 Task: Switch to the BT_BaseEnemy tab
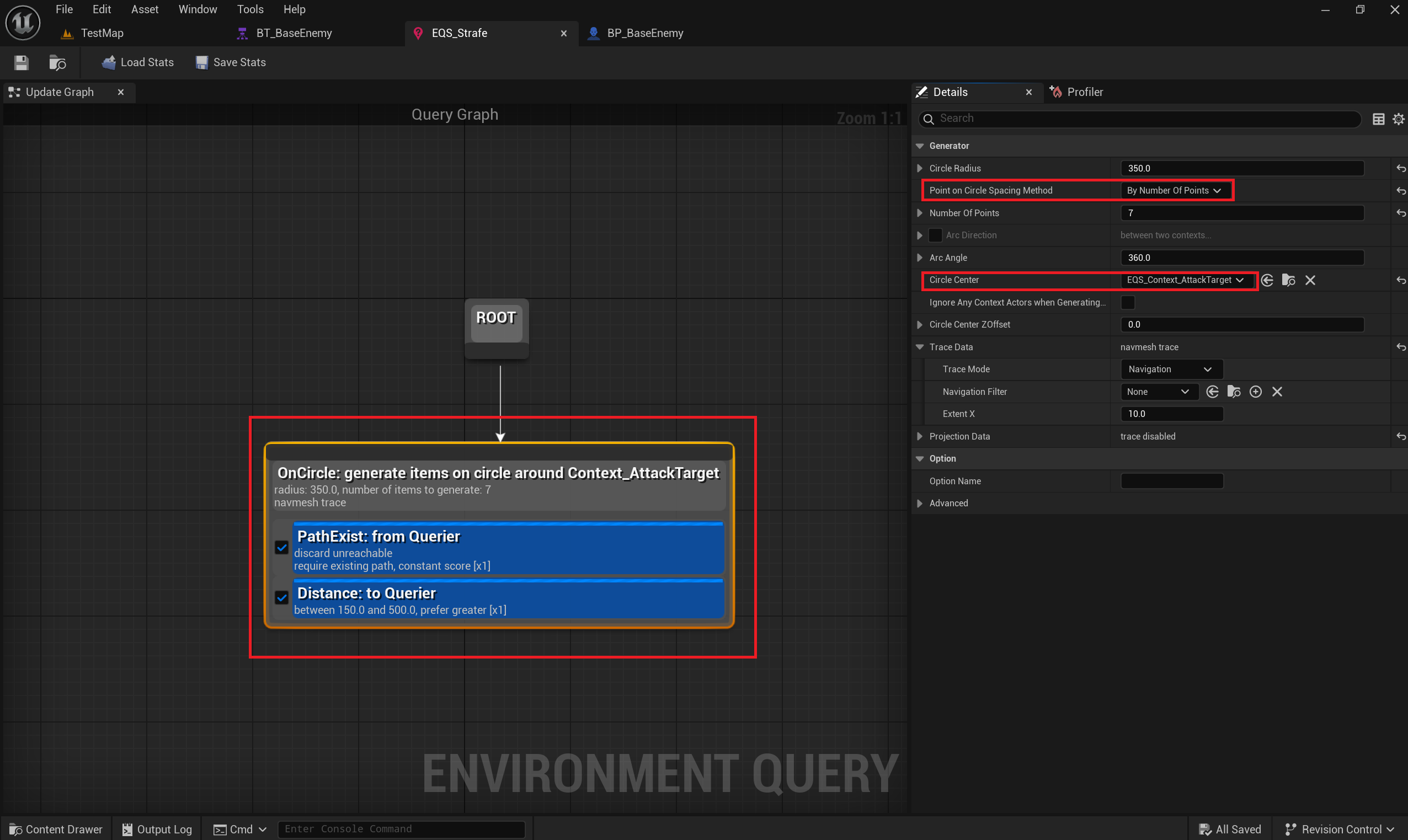pos(294,33)
